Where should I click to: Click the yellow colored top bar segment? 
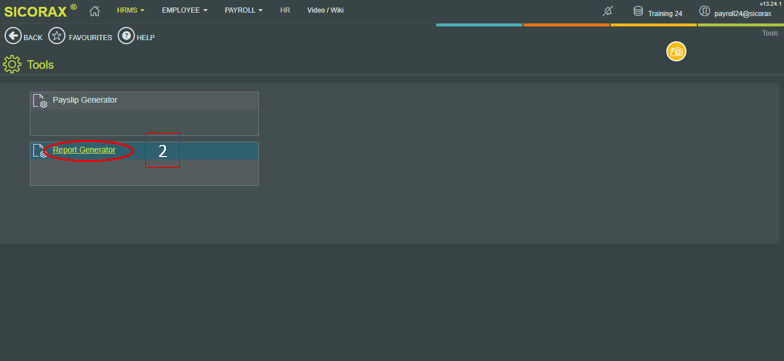[654, 25]
